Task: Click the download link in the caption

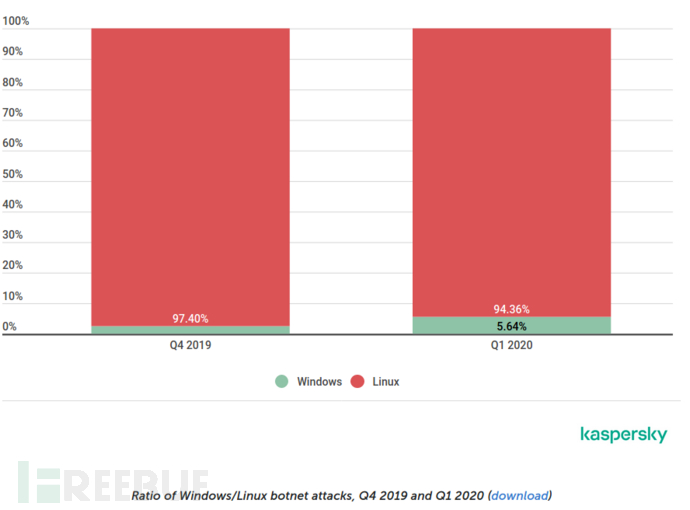Action: (520, 495)
